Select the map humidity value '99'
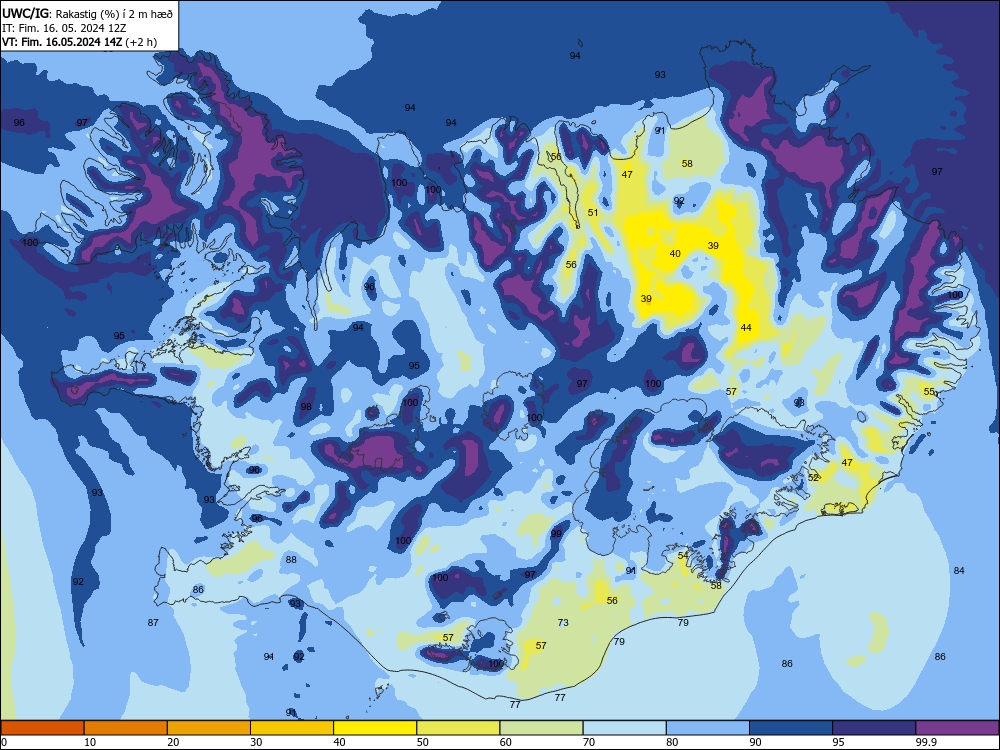1000x750 pixels. click(x=557, y=533)
